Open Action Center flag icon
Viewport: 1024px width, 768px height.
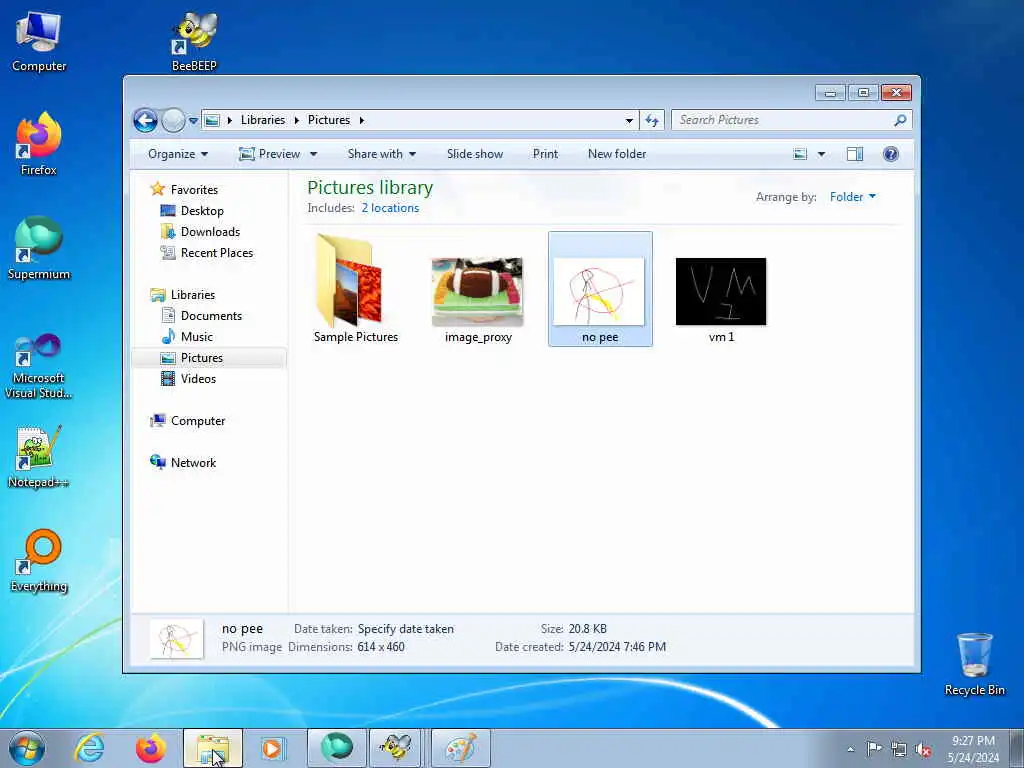874,748
